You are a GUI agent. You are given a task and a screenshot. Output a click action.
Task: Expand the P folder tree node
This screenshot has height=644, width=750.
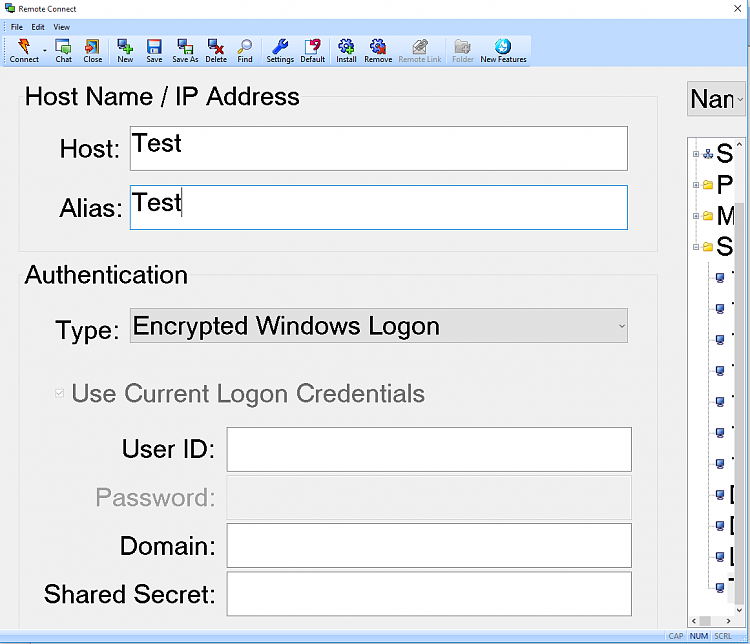696,185
